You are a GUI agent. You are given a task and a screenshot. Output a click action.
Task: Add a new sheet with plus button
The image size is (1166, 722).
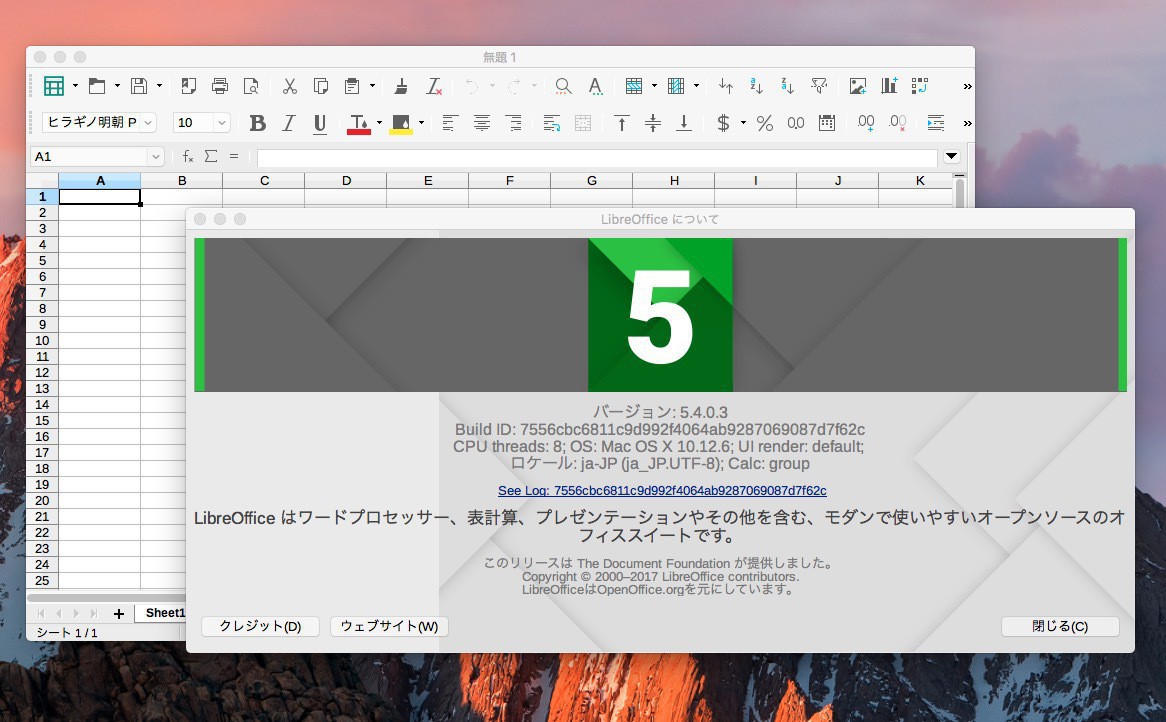pyautogui.click(x=119, y=613)
